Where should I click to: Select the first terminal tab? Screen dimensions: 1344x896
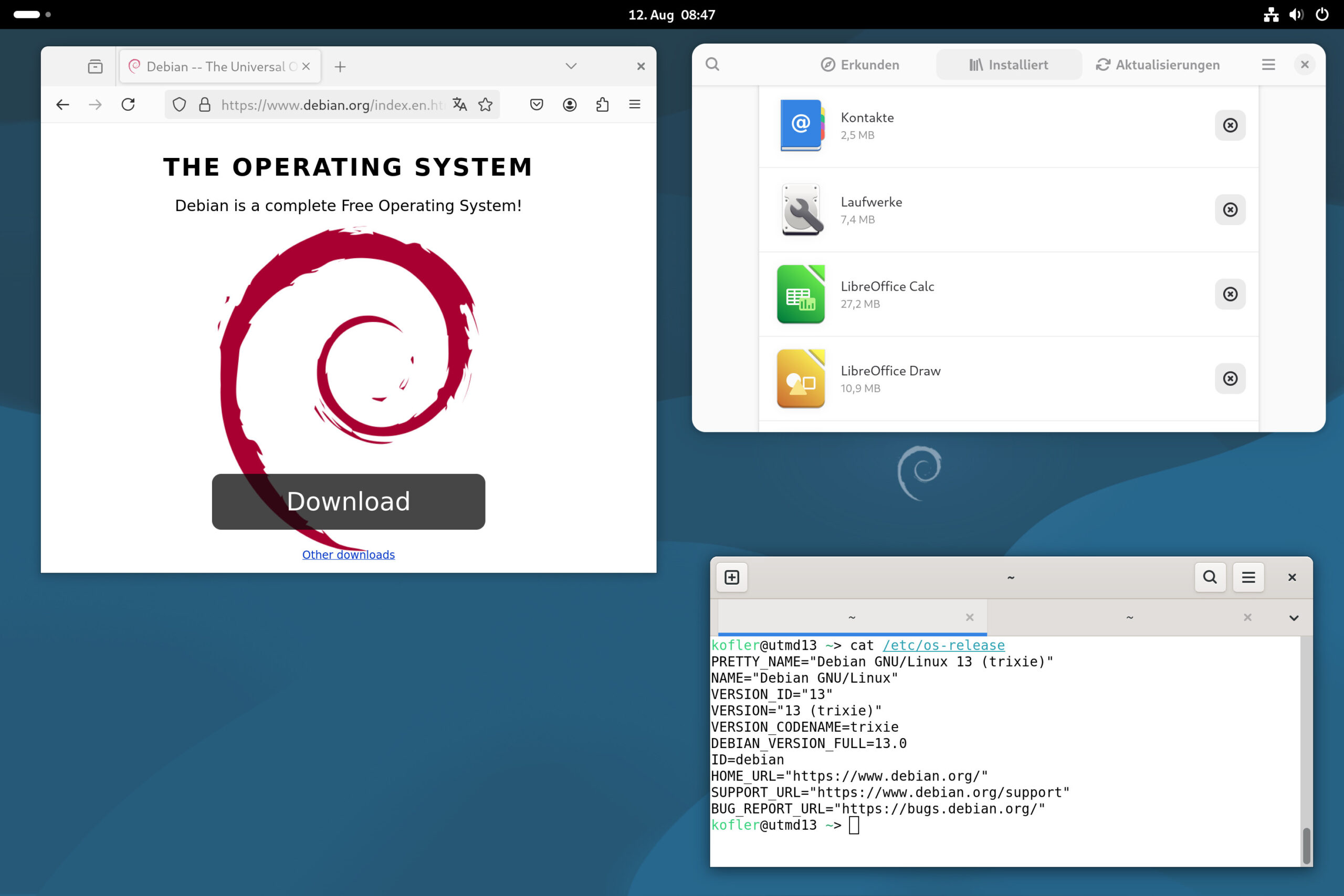[x=852, y=617]
